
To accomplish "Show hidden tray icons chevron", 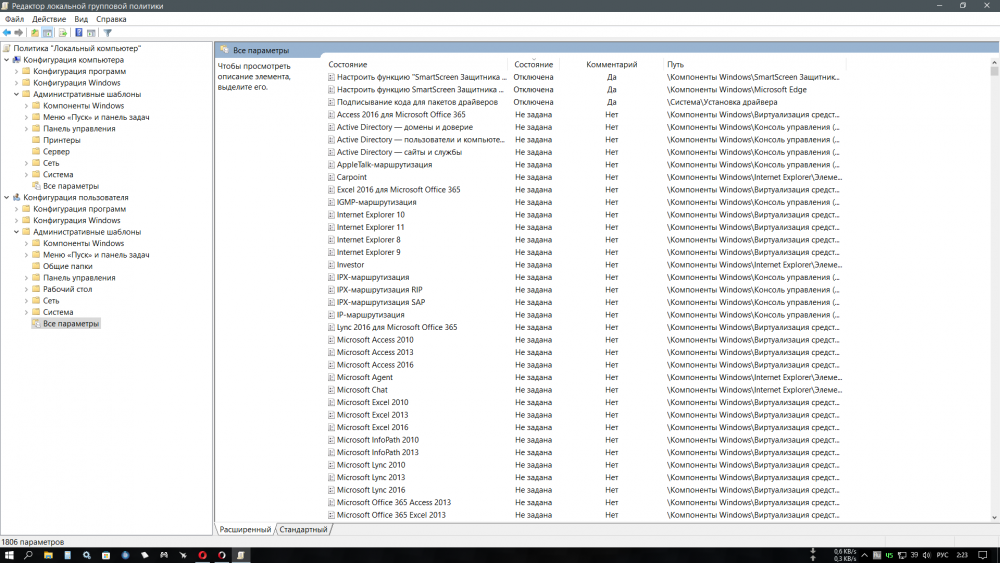I will (864, 555).
